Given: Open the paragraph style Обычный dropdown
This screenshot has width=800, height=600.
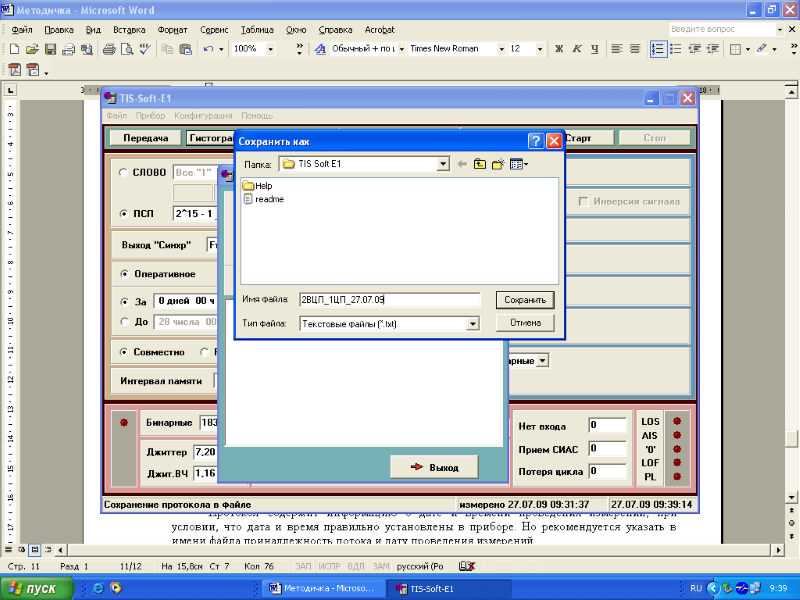Looking at the screenshot, I should coord(402,49).
